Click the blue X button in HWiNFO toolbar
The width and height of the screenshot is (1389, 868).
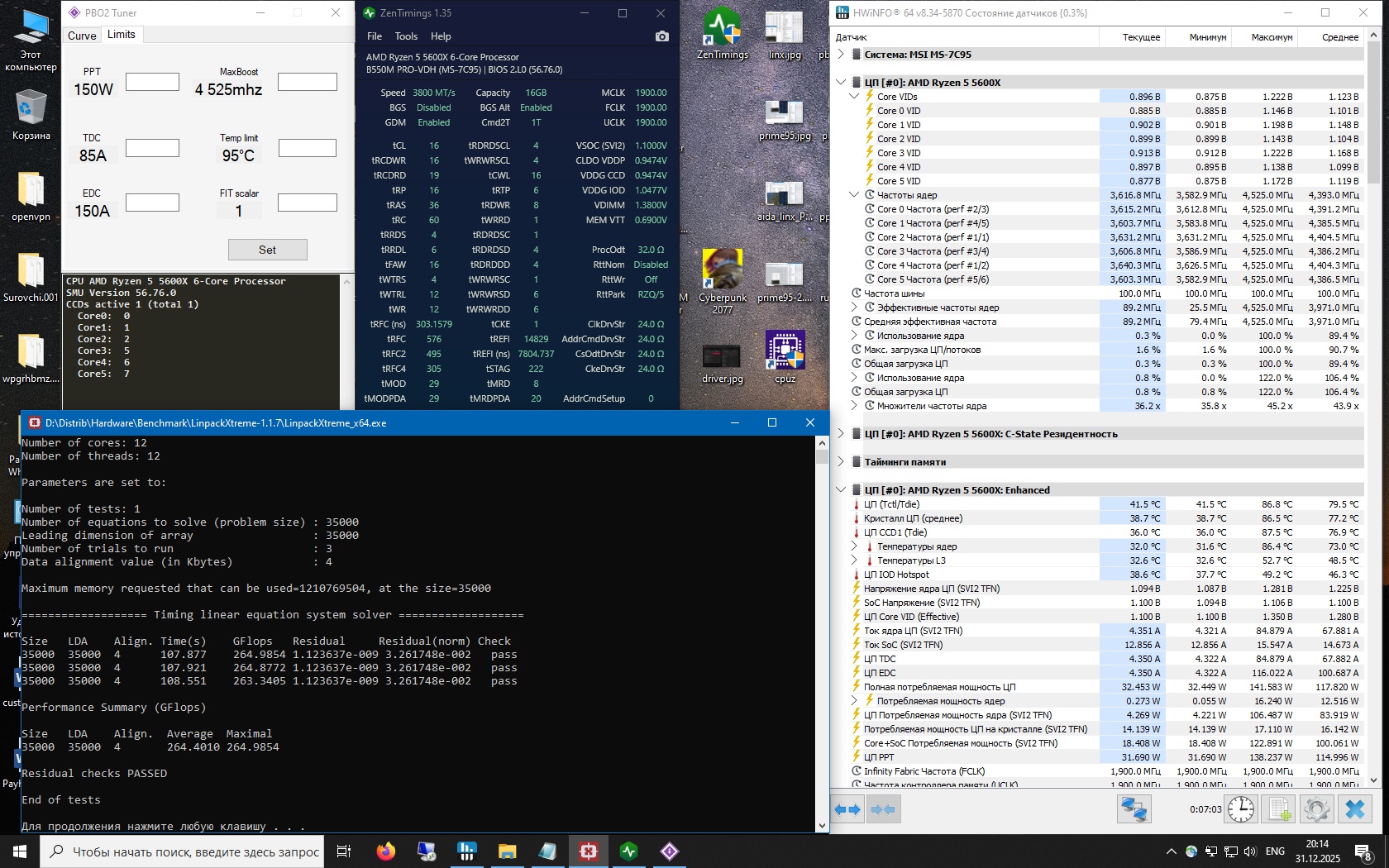pos(1354,809)
